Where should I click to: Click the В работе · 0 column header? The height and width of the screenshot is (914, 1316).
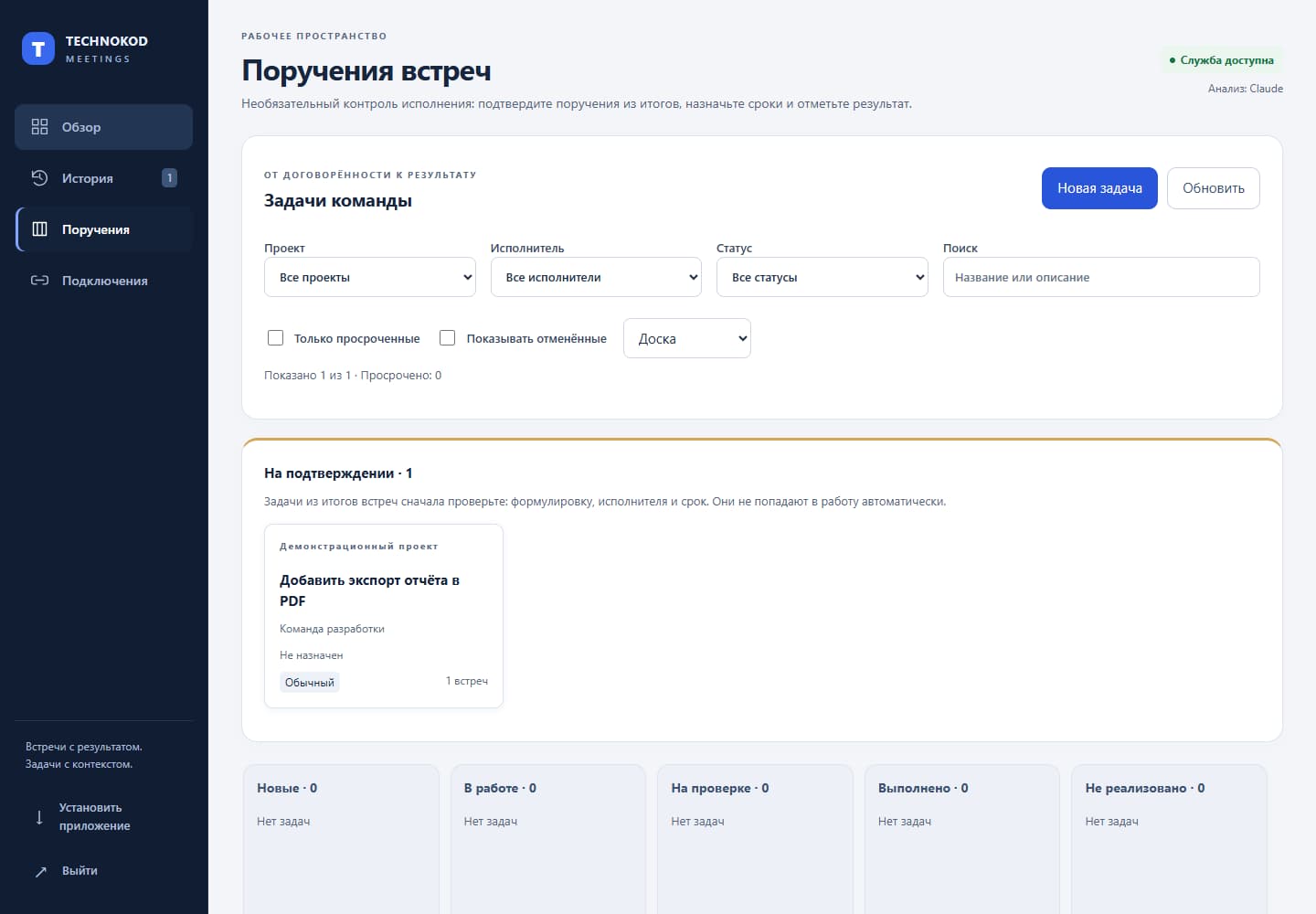(500, 788)
